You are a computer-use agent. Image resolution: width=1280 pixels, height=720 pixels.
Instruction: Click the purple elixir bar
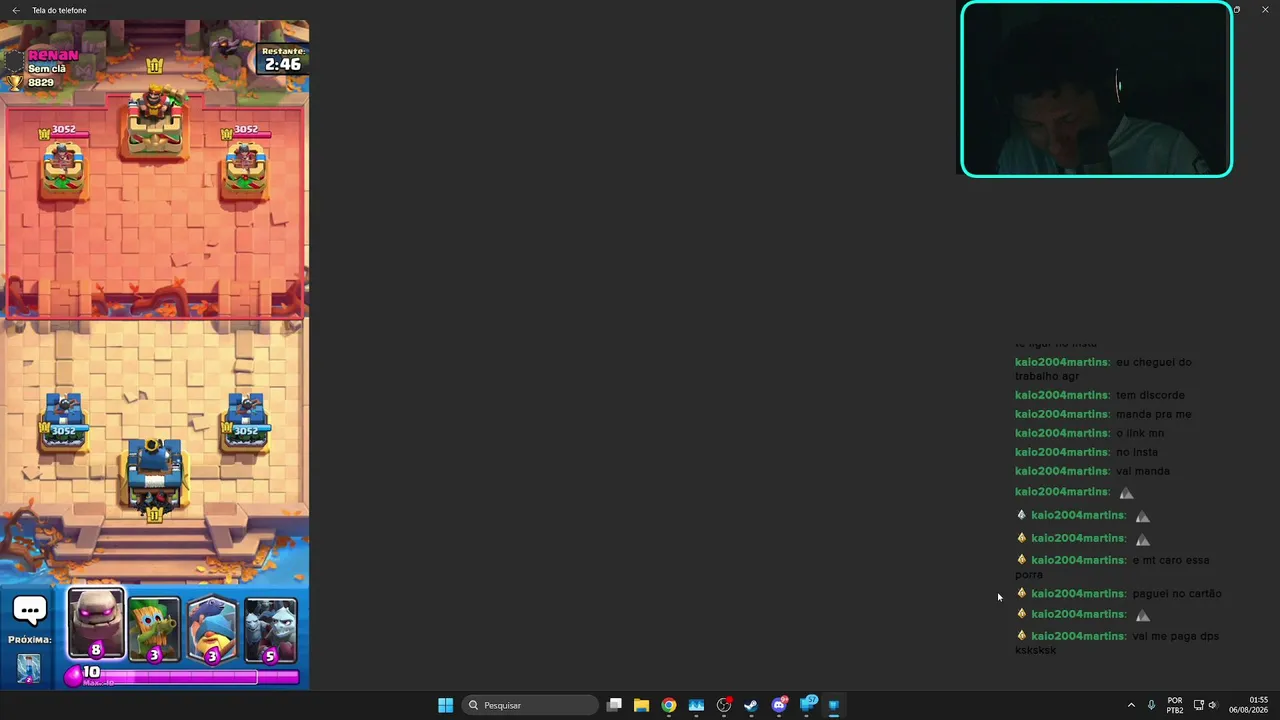pos(184,677)
